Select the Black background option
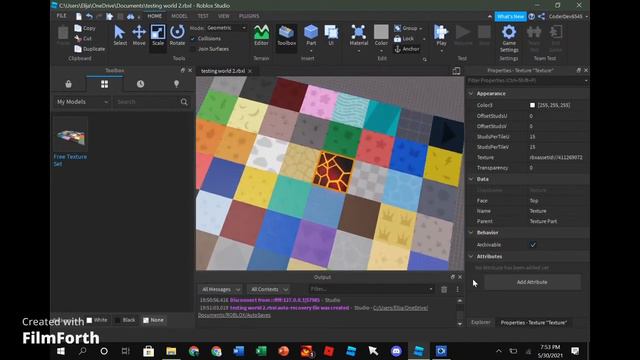This screenshot has width=640, height=360. click(x=125, y=320)
